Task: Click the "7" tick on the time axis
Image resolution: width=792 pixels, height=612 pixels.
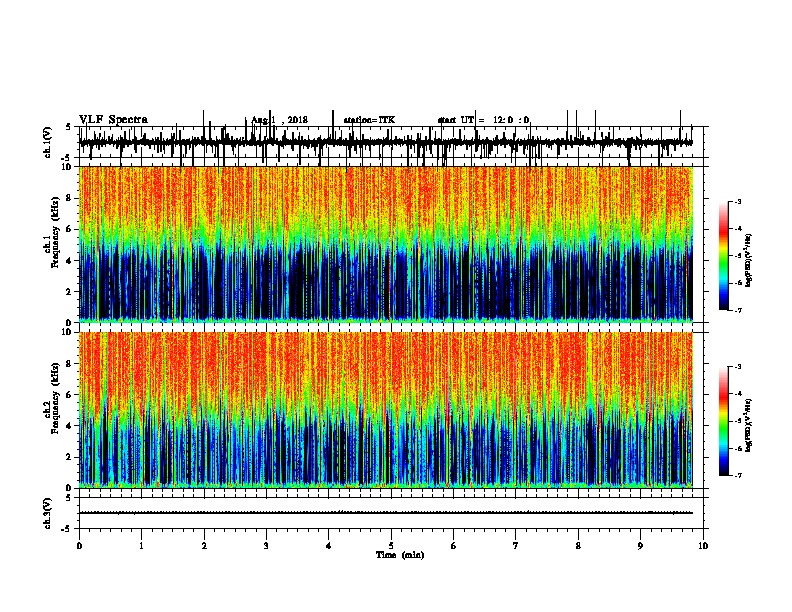Action: click(516, 546)
